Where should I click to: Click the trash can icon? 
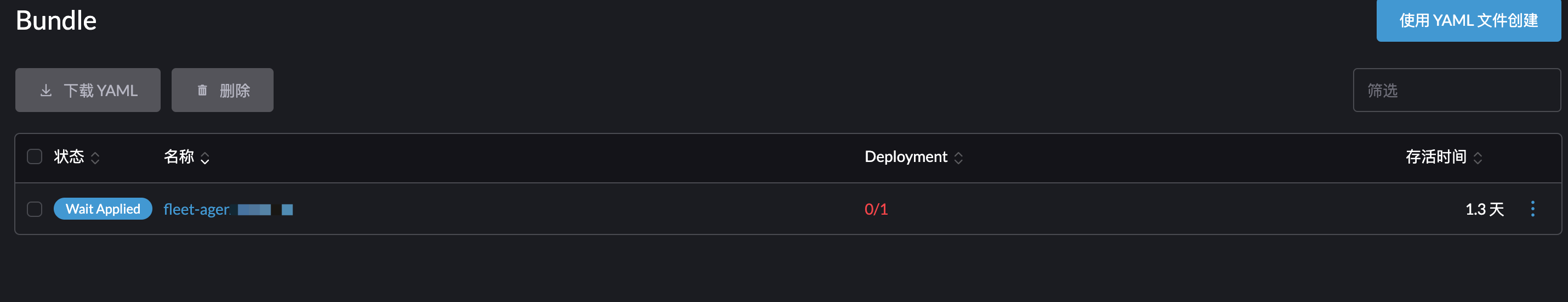pos(203,91)
